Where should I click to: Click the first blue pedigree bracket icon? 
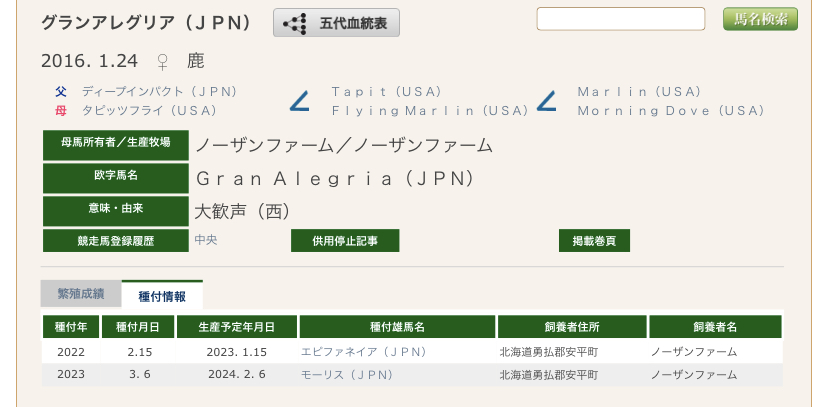pos(298,101)
